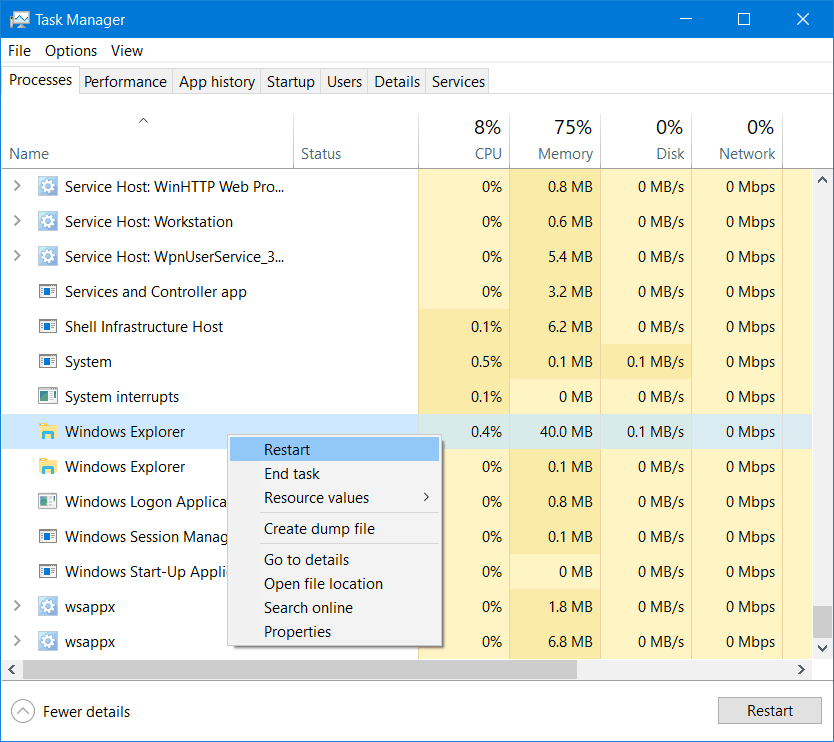Click the System interrupts process icon
The image size is (834, 742).
(48, 396)
